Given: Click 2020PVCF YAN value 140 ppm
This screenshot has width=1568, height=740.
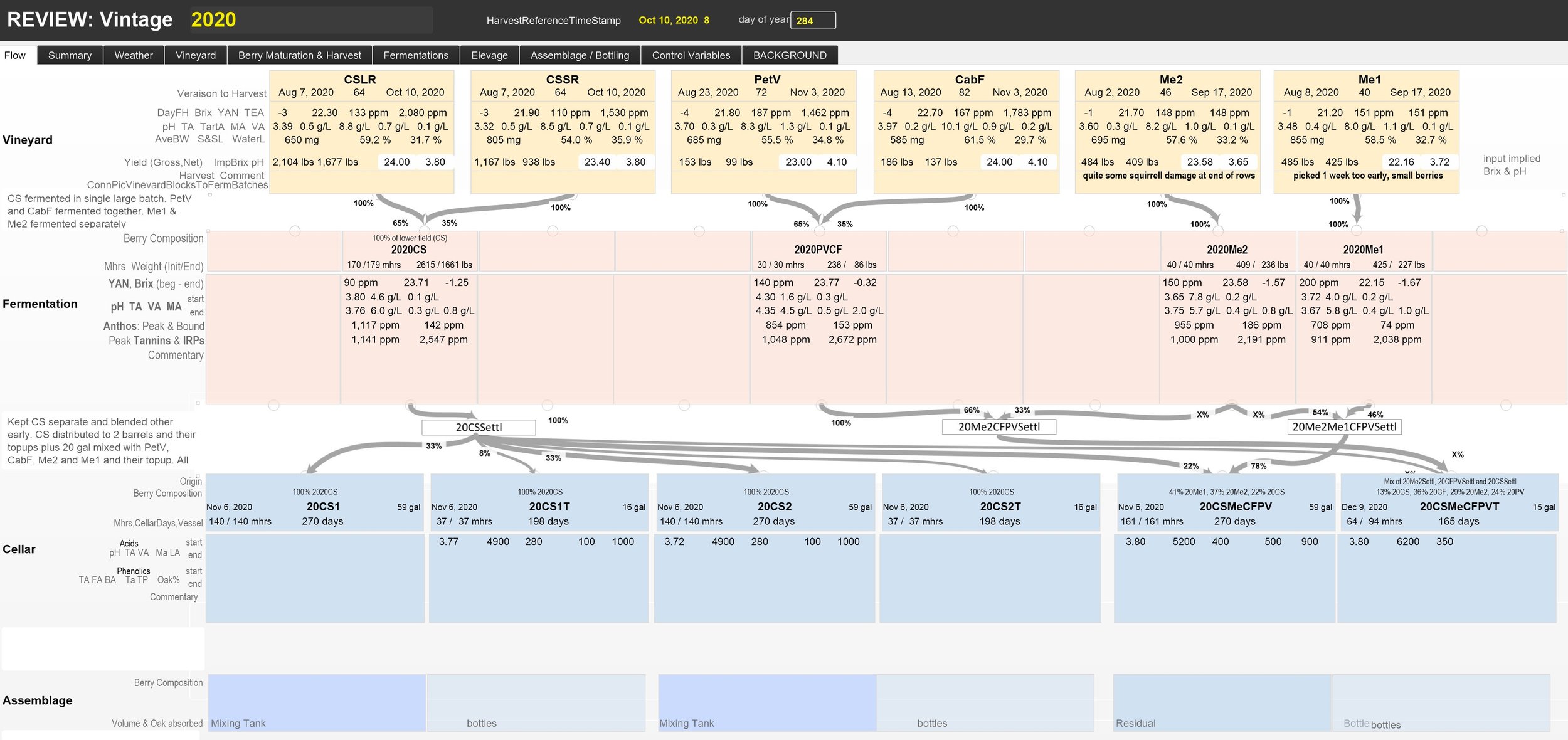Looking at the screenshot, I should click(773, 282).
